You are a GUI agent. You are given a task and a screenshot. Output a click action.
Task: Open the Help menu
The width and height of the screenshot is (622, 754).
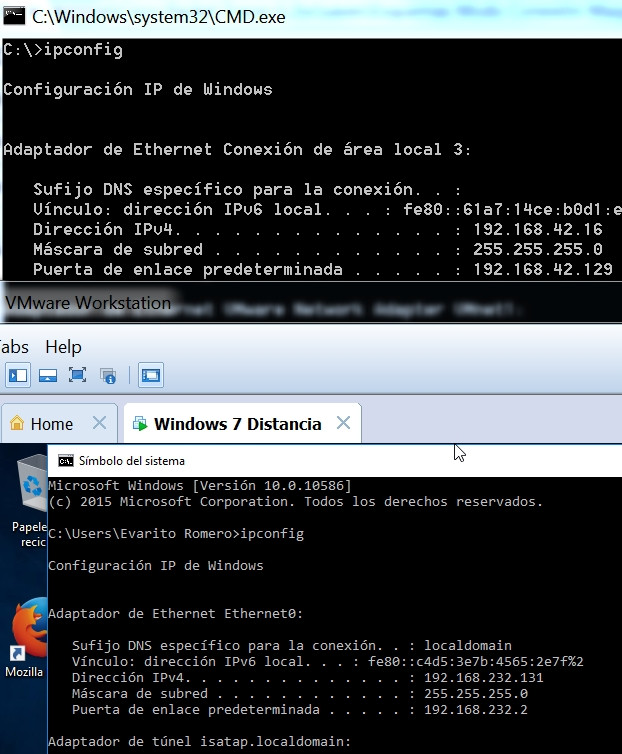click(x=63, y=346)
